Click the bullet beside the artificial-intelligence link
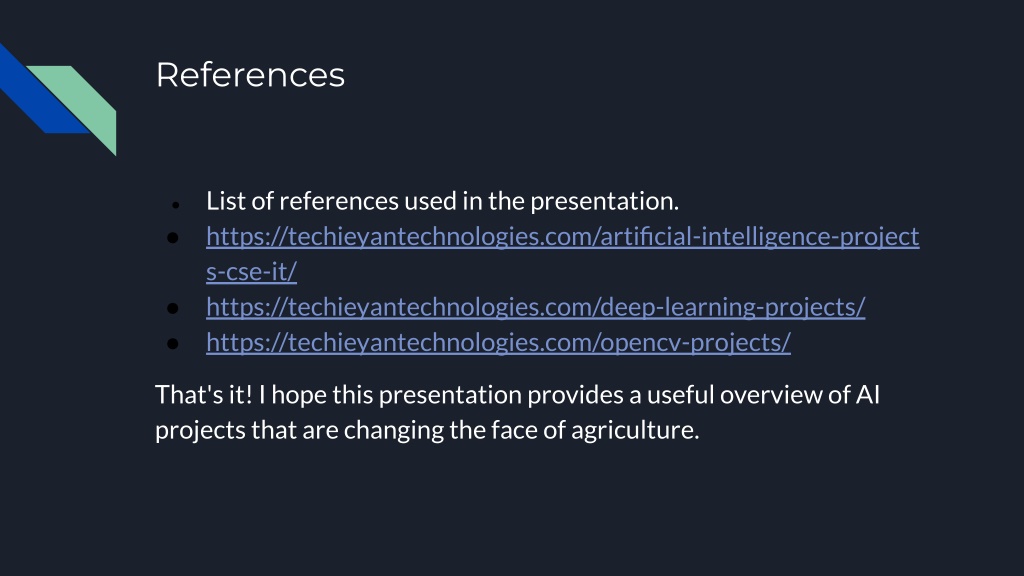Screen dimensions: 1024x576 click(x=172, y=238)
